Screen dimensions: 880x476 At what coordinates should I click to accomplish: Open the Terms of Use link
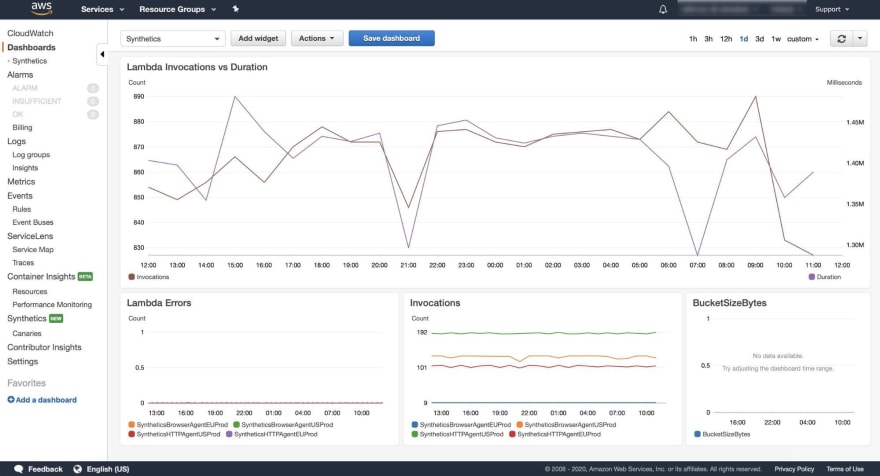845,469
